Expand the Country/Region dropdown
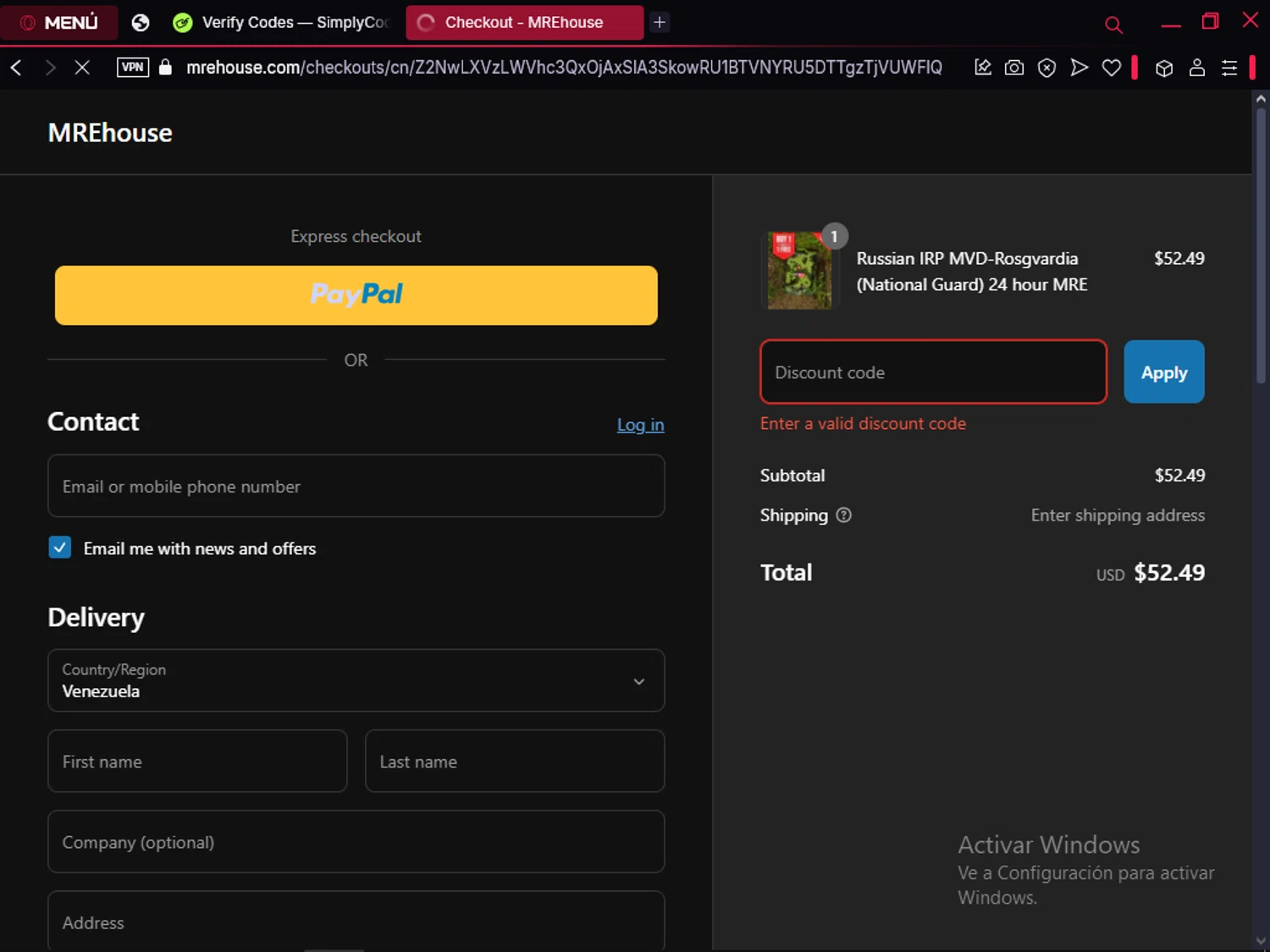This screenshot has width=1270, height=952. (x=356, y=680)
